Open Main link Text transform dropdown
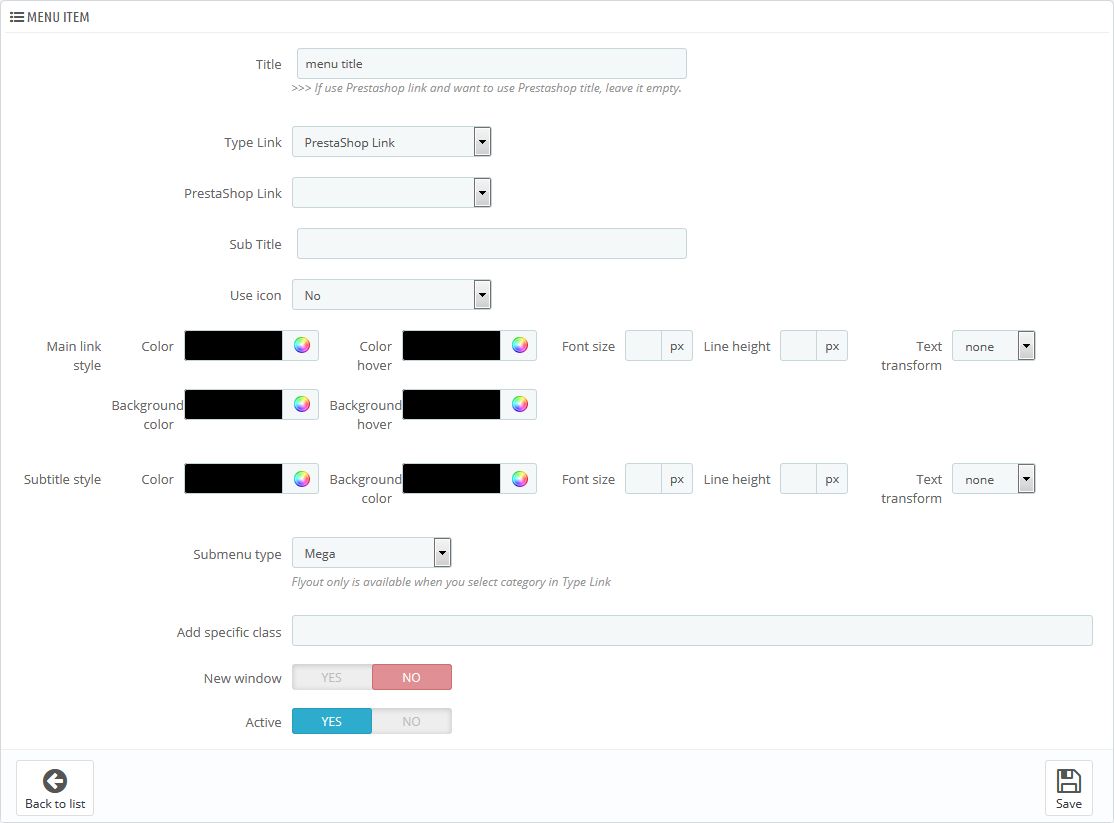The height and width of the screenshot is (823, 1114). point(993,346)
